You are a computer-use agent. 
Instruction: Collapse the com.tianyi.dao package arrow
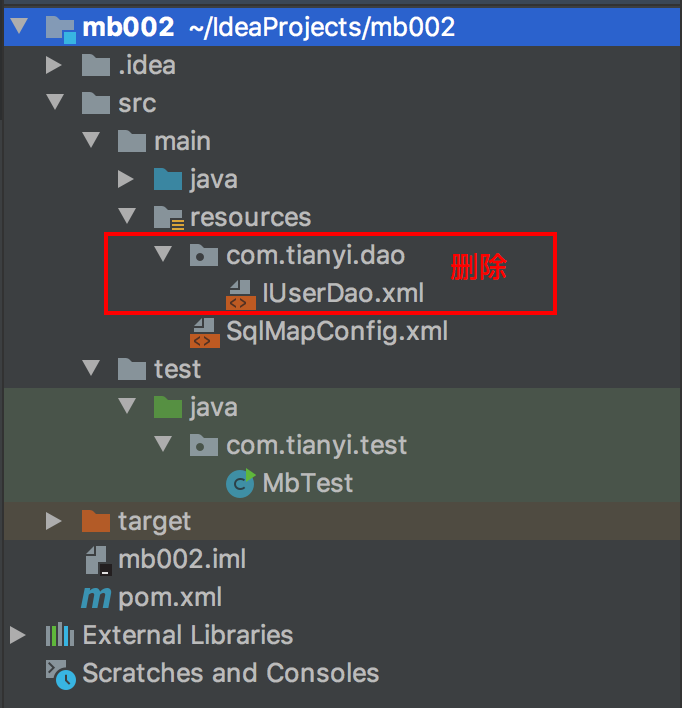162,255
